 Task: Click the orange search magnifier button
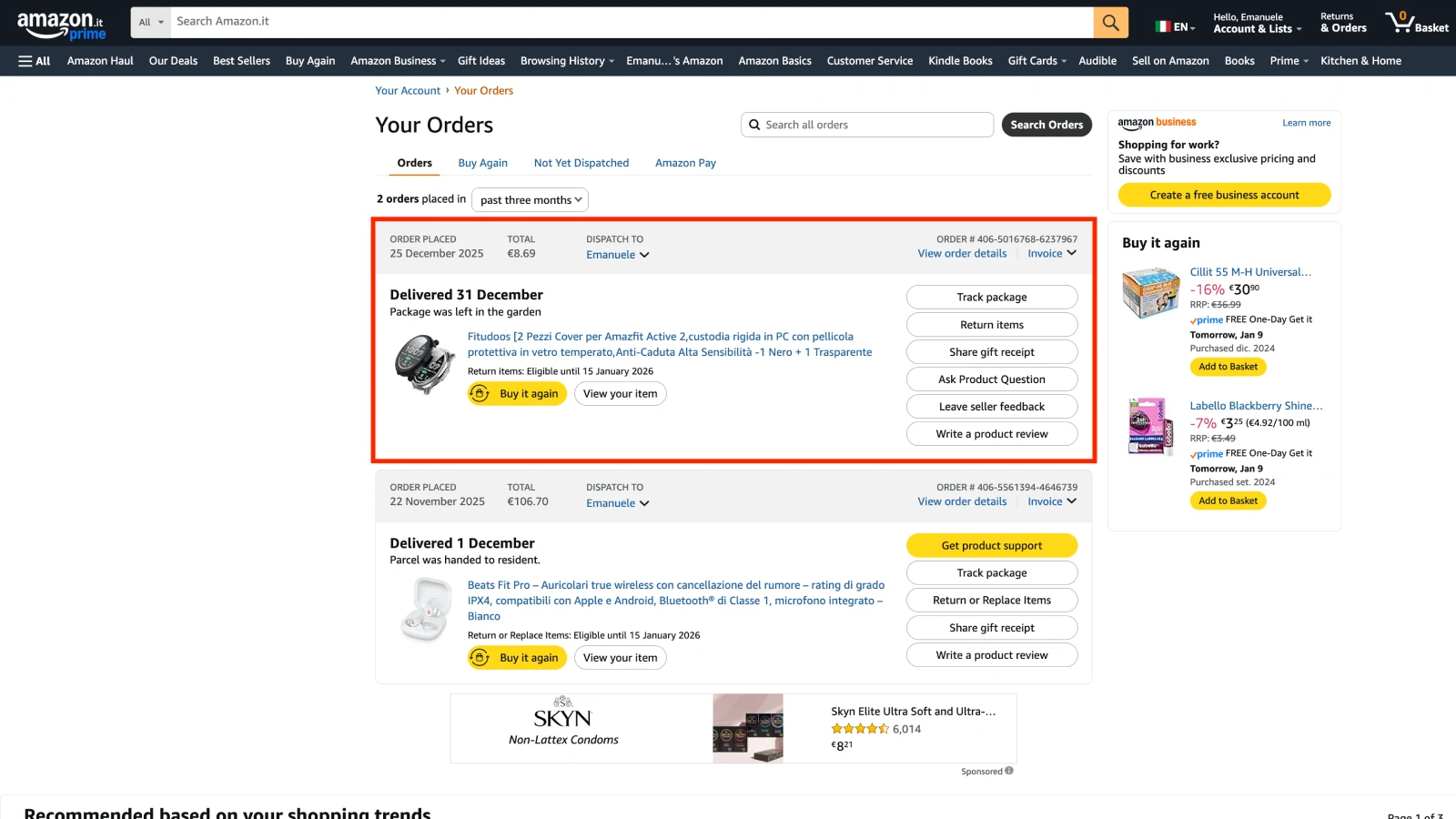point(1110,23)
